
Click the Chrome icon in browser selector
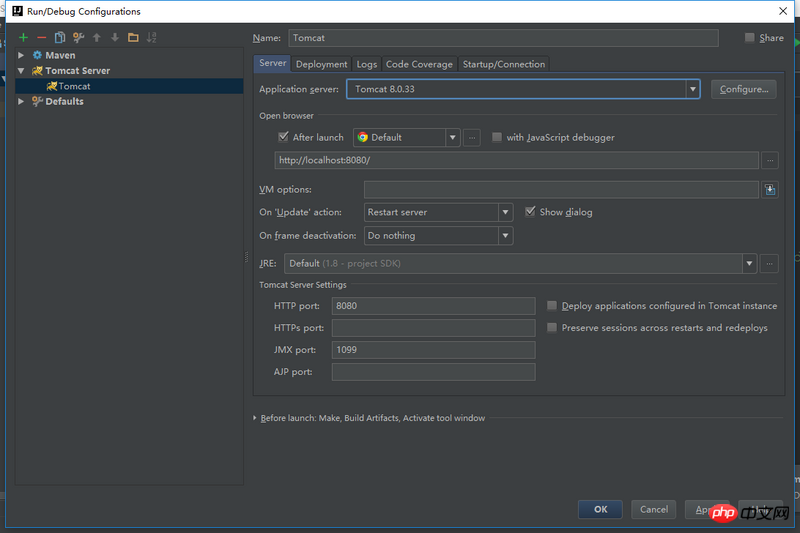(363, 137)
